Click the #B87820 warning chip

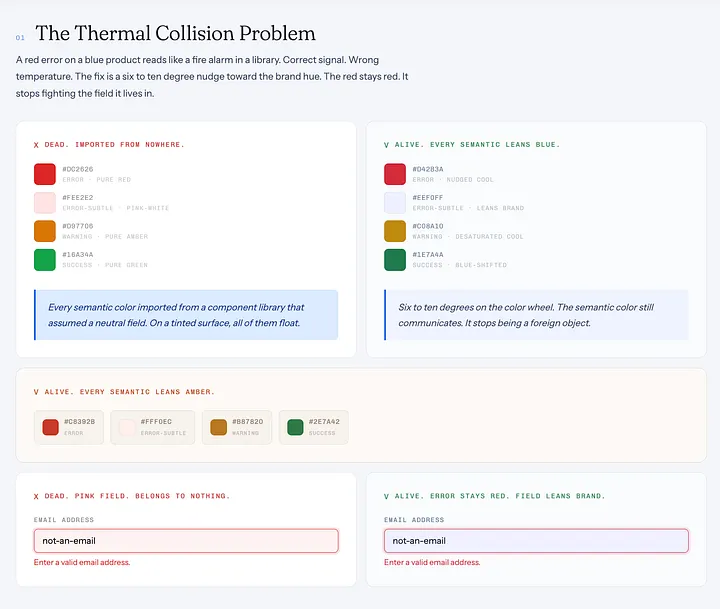coord(237,427)
